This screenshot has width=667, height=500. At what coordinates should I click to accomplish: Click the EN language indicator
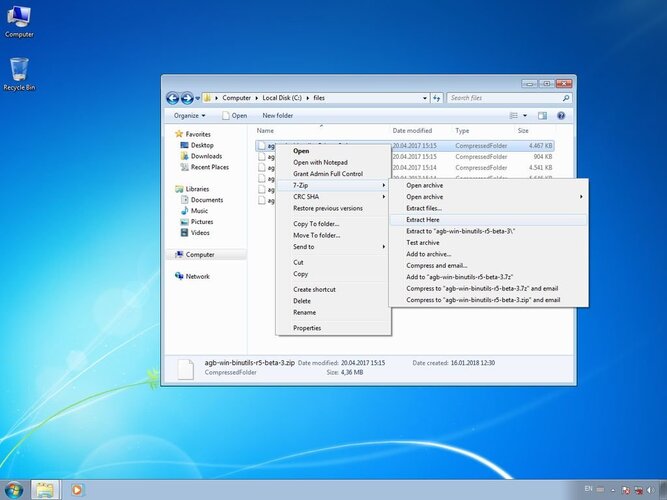589,489
